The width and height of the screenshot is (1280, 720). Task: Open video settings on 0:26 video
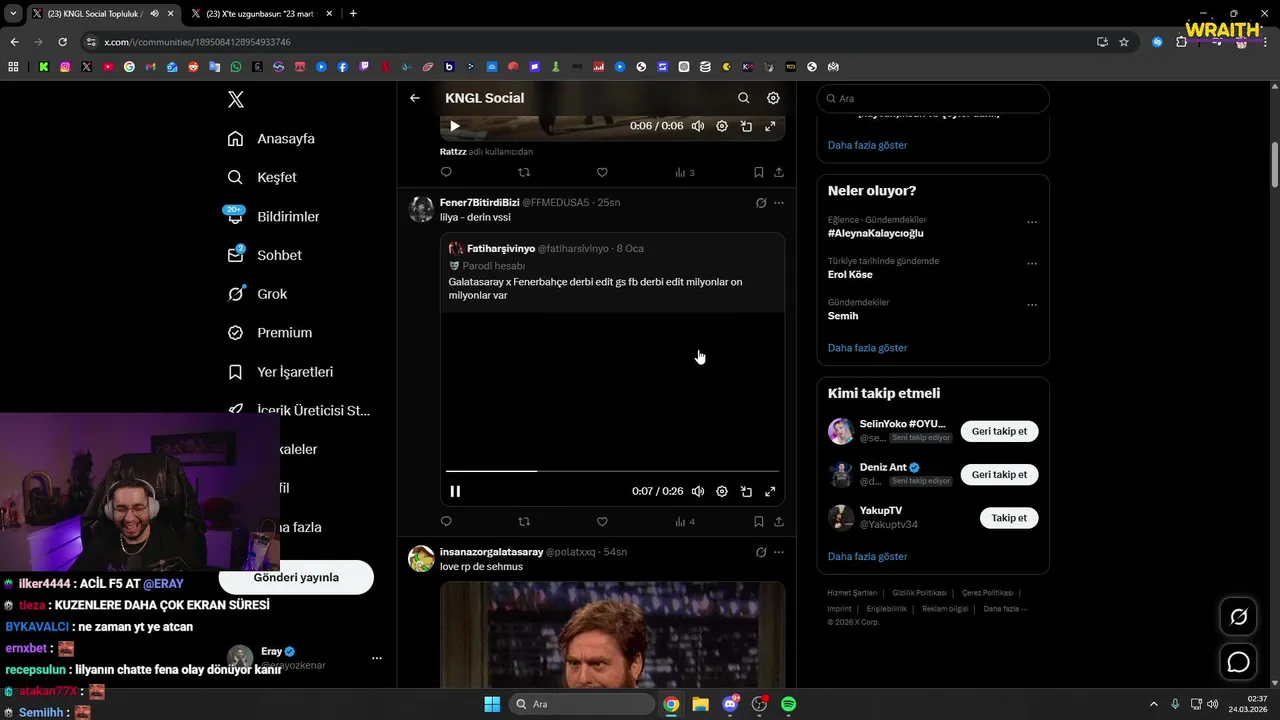[722, 491]
